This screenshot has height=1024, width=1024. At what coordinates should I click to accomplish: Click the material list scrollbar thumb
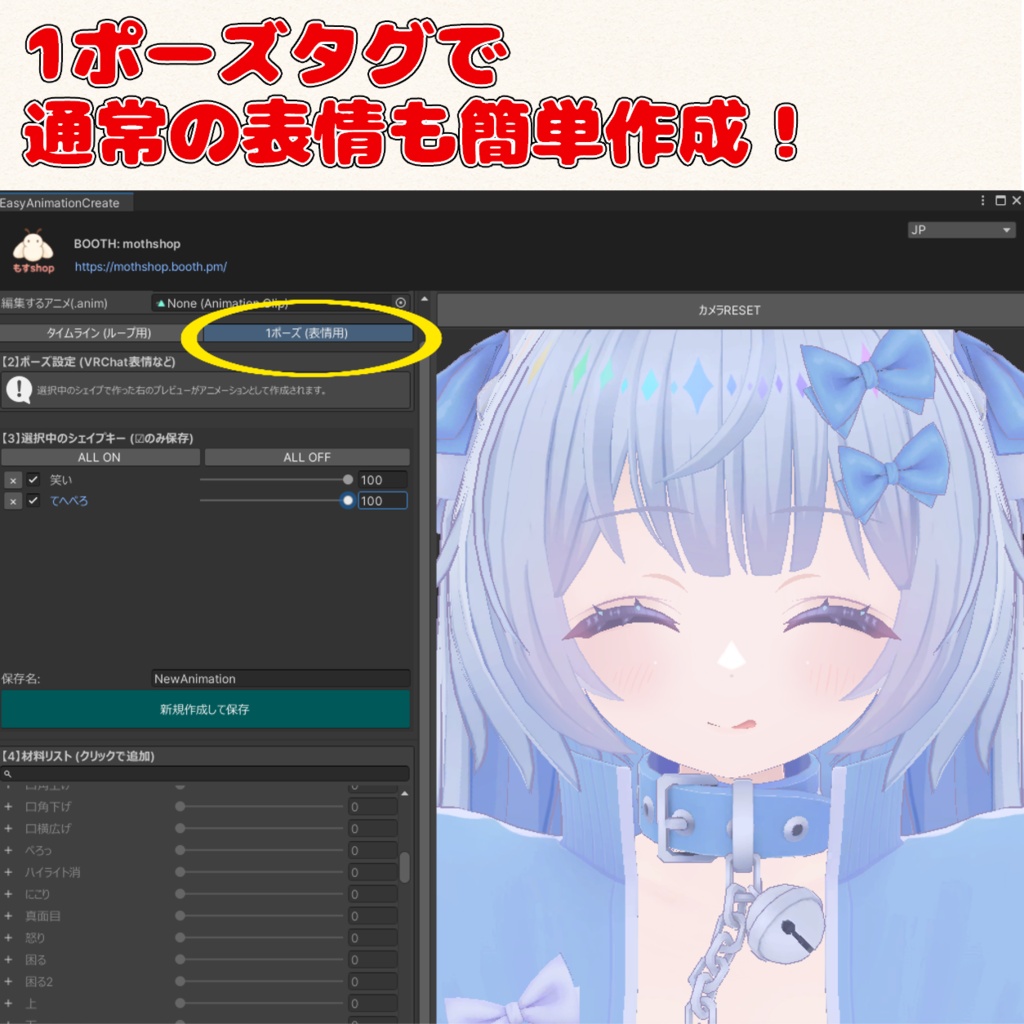(404, 867)
